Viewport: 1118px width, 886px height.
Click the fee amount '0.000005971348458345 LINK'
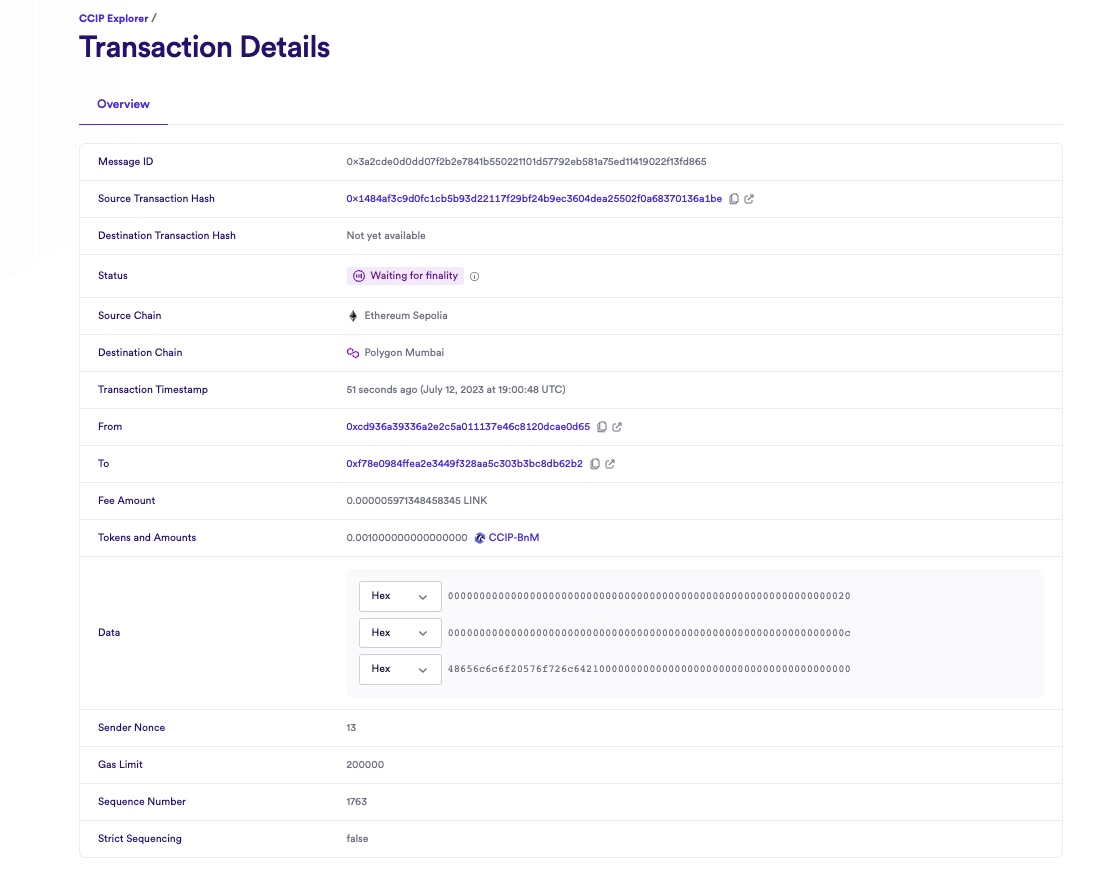pos(417,501)
